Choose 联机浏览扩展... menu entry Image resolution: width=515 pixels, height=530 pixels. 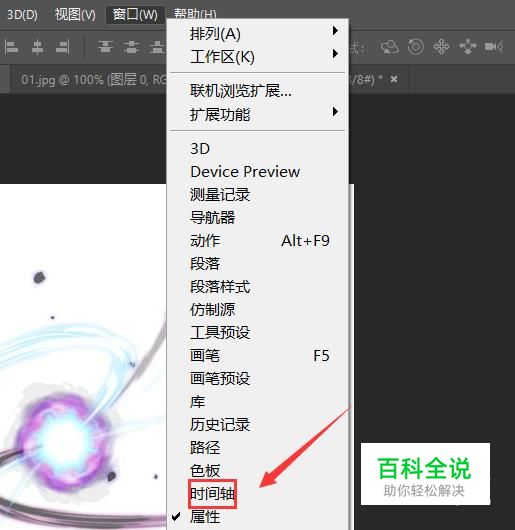coord(259,91)
